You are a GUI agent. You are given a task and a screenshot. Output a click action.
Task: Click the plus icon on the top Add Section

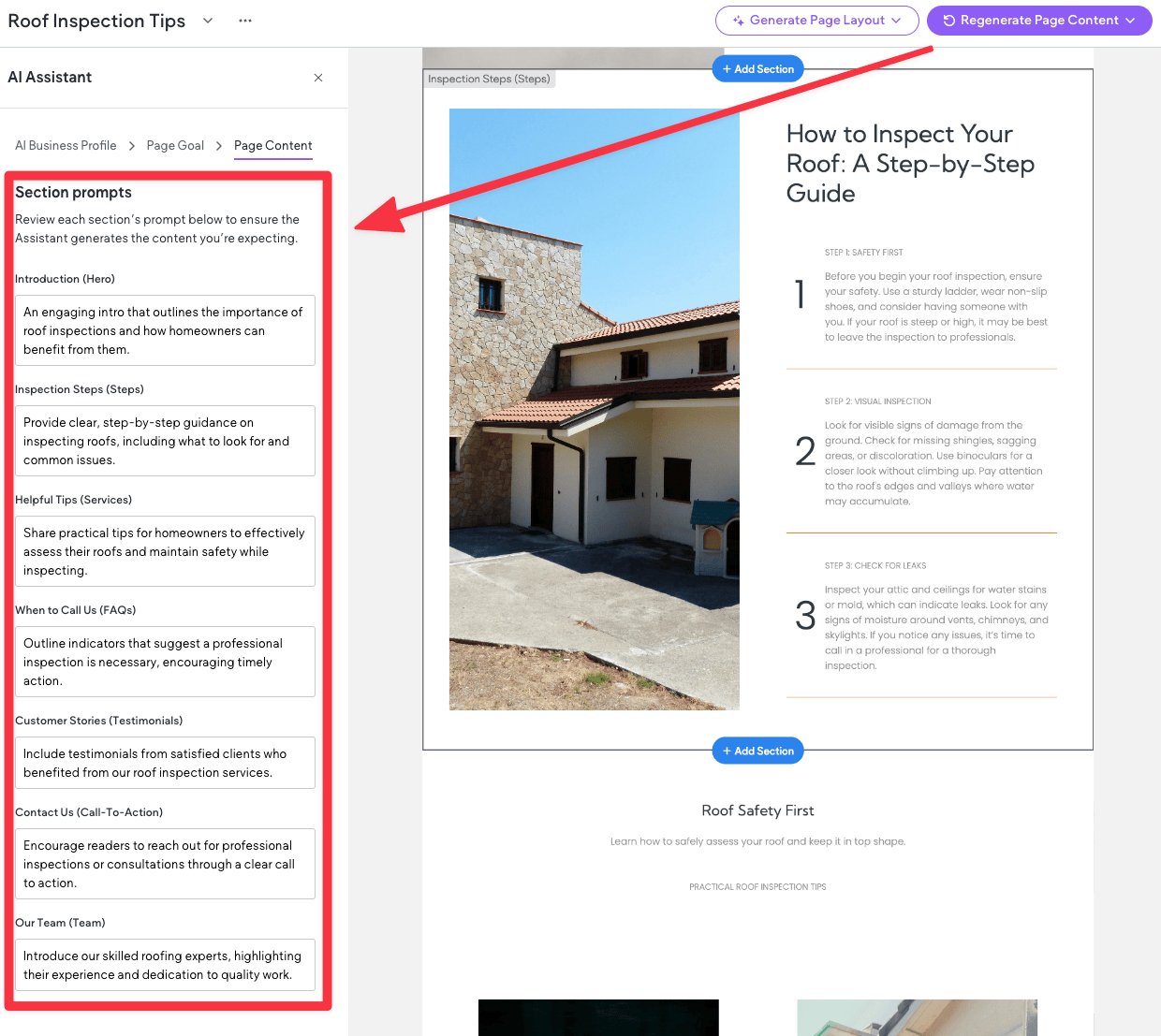pos(727,67)
